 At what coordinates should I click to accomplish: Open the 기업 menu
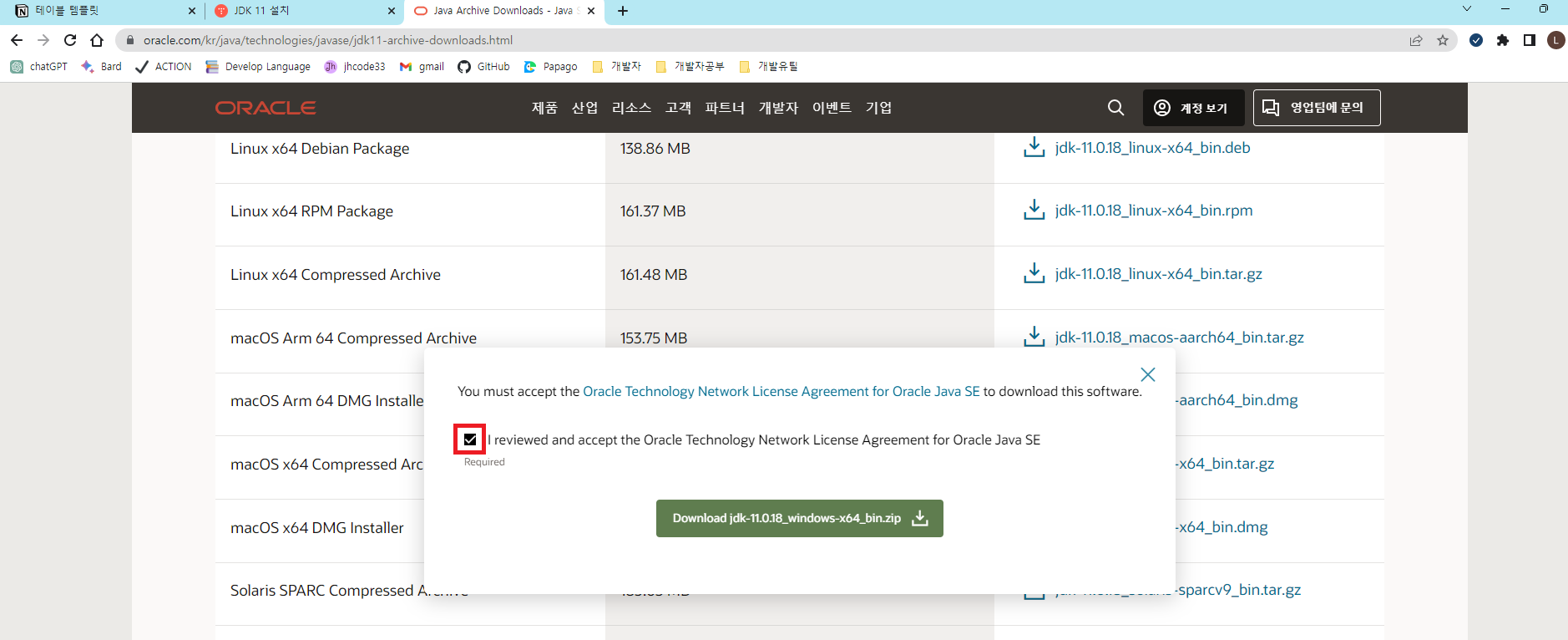pos(878,108)
